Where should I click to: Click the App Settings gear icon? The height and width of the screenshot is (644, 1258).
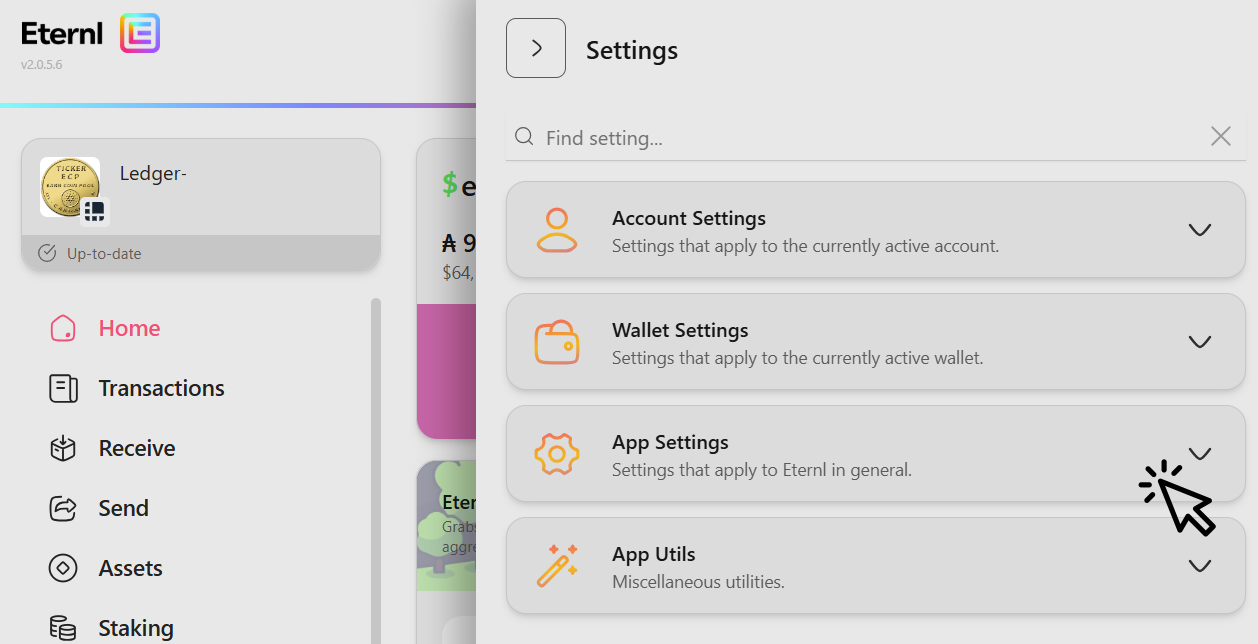point(557,453)
